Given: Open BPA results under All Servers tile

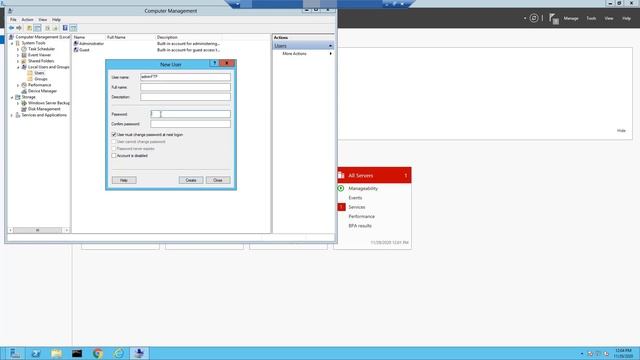Looking at the screenshot, I should pos(360,226).
